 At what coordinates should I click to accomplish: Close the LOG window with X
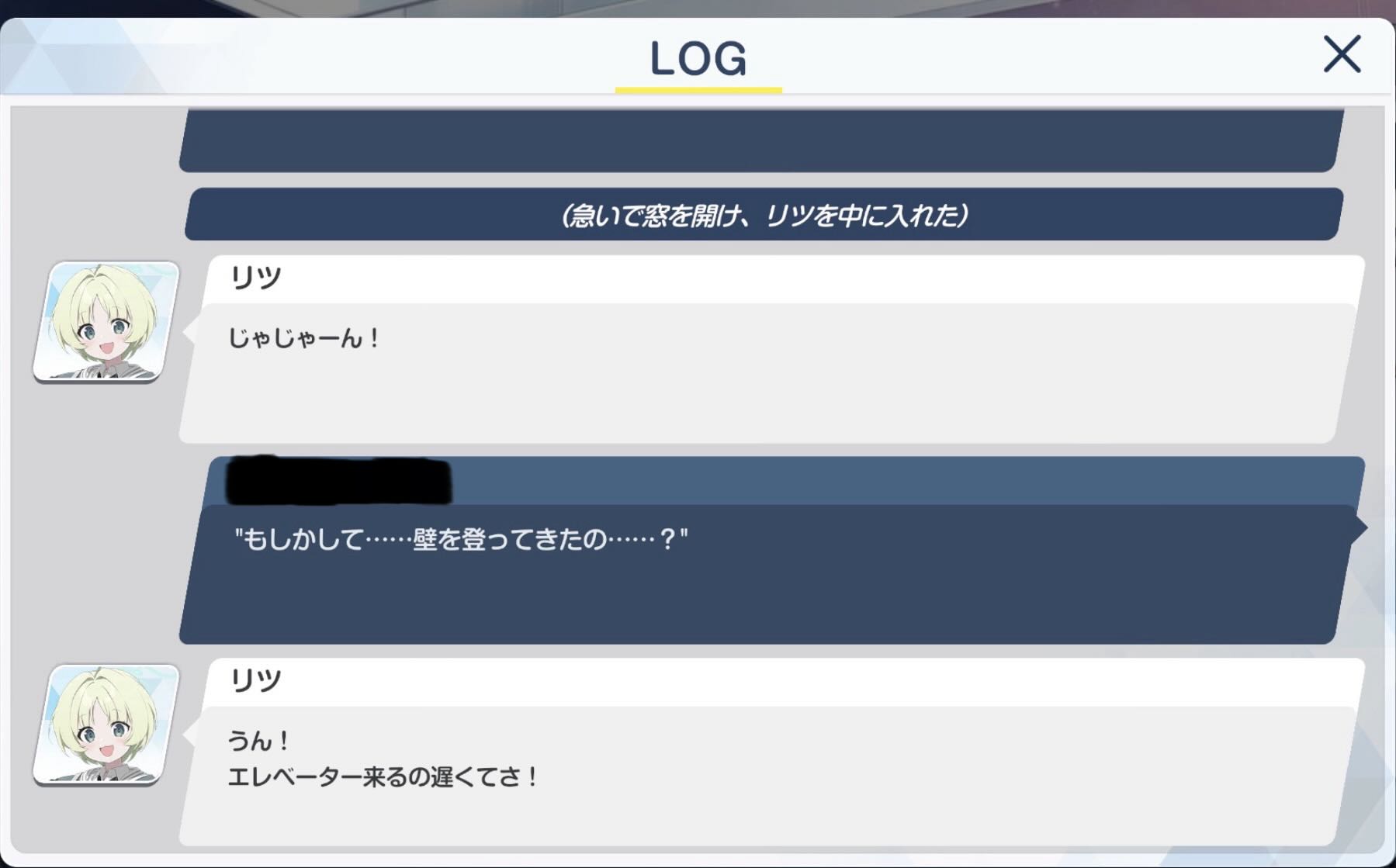coord(1342,54)
